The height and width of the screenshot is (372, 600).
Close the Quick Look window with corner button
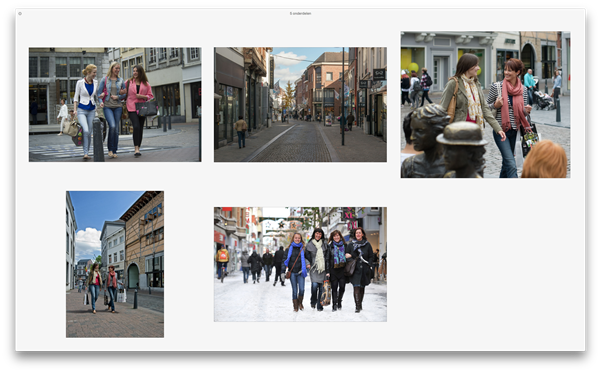tap(20, 13)
